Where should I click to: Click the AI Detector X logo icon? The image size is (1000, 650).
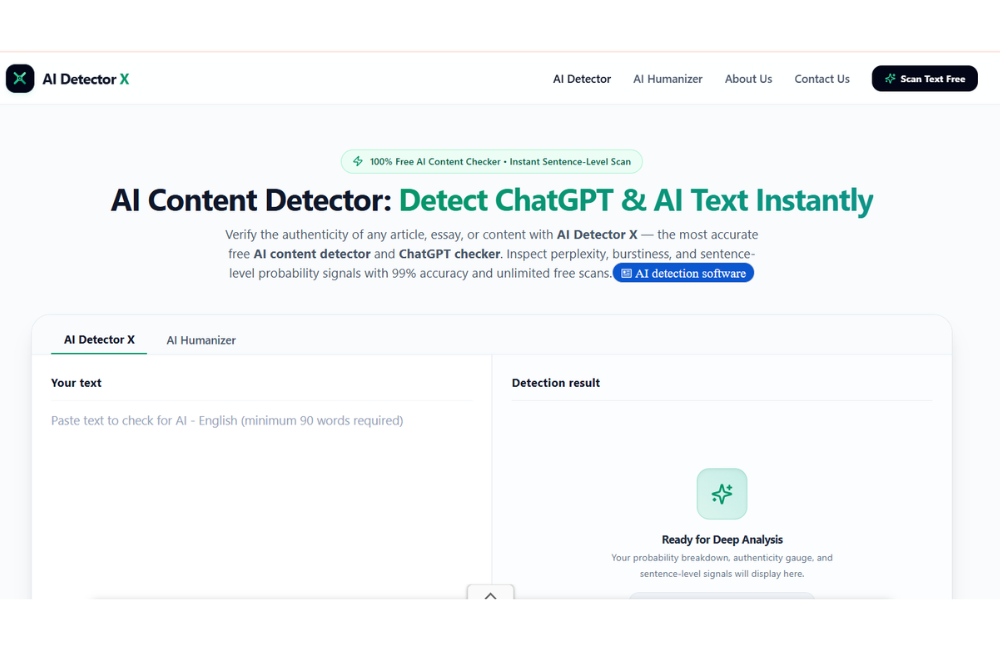20,78
